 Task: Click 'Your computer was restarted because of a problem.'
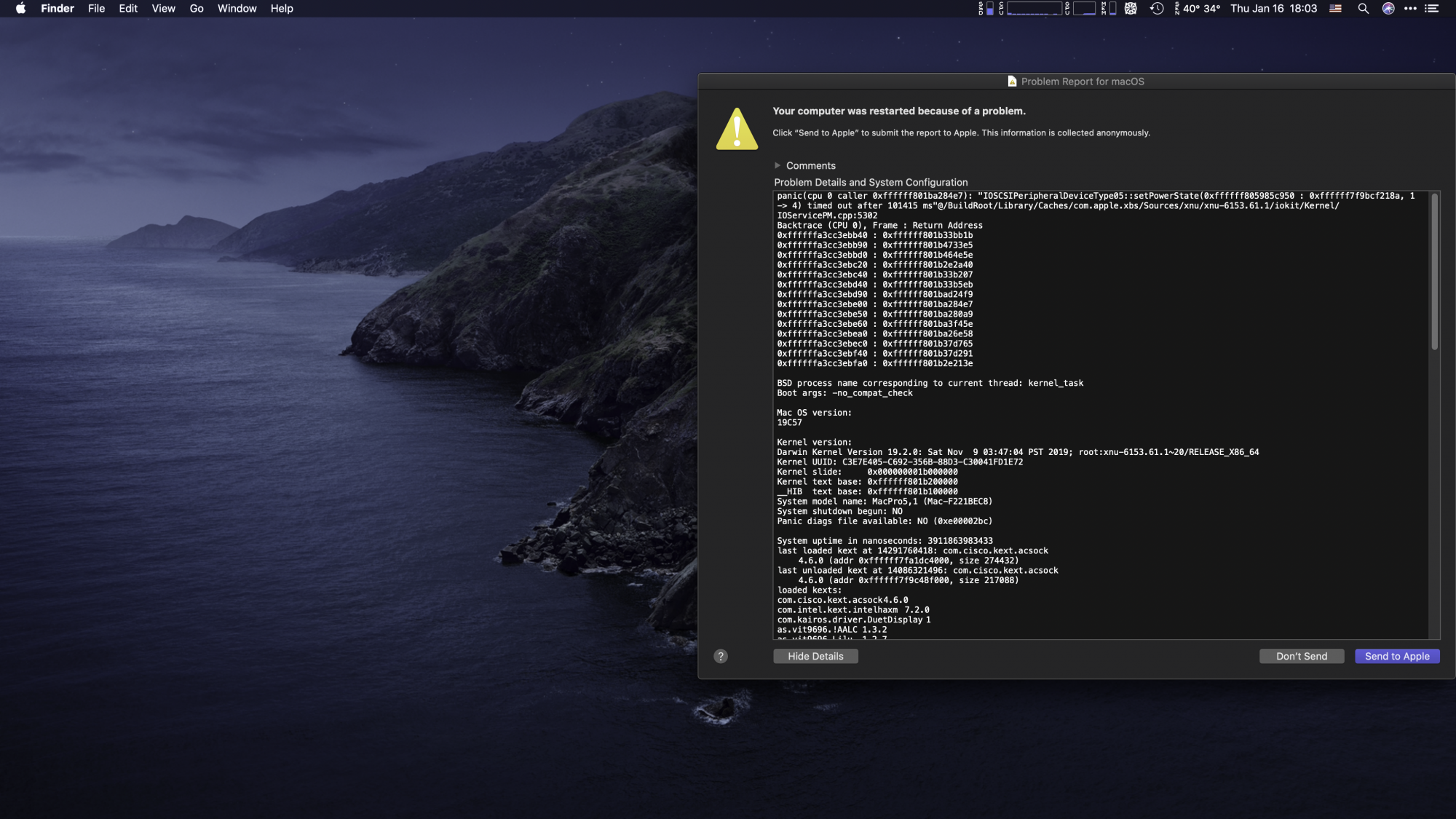coord(899,111)
